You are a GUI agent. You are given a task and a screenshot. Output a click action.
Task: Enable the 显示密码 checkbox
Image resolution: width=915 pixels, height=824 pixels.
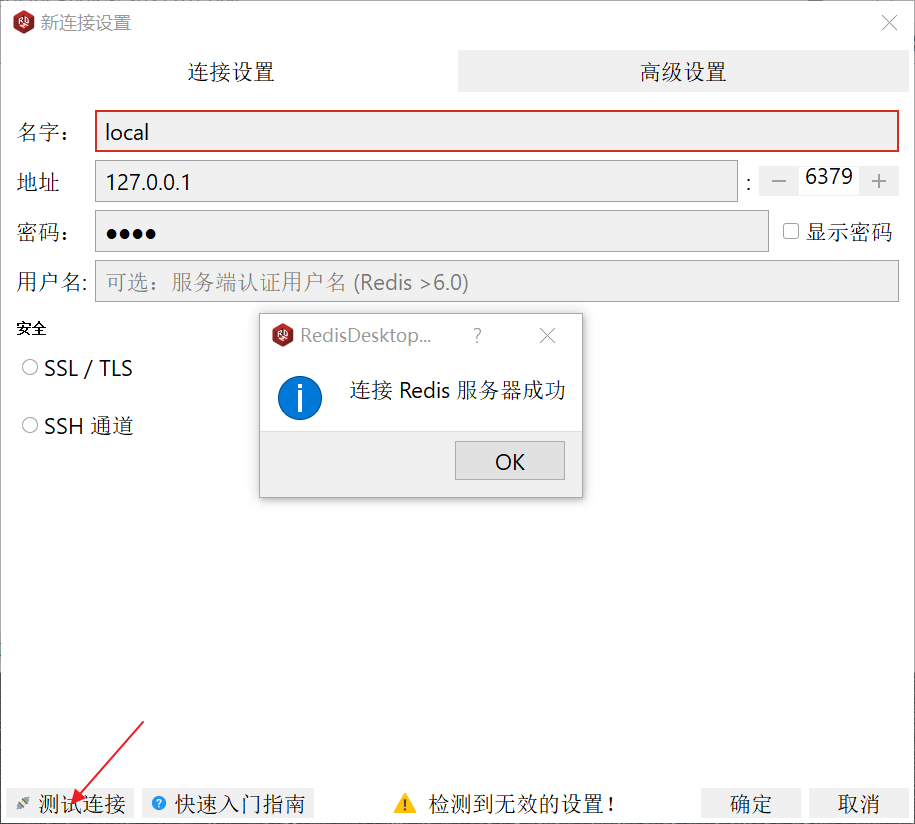[x=791, y=232]
